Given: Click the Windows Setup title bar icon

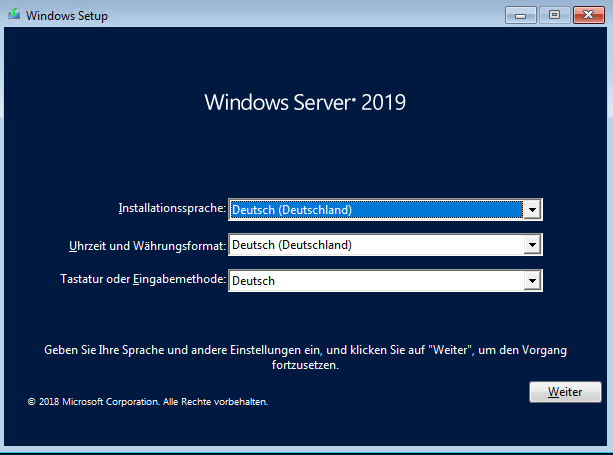Looking at the screenshot, I should [14, 14].
